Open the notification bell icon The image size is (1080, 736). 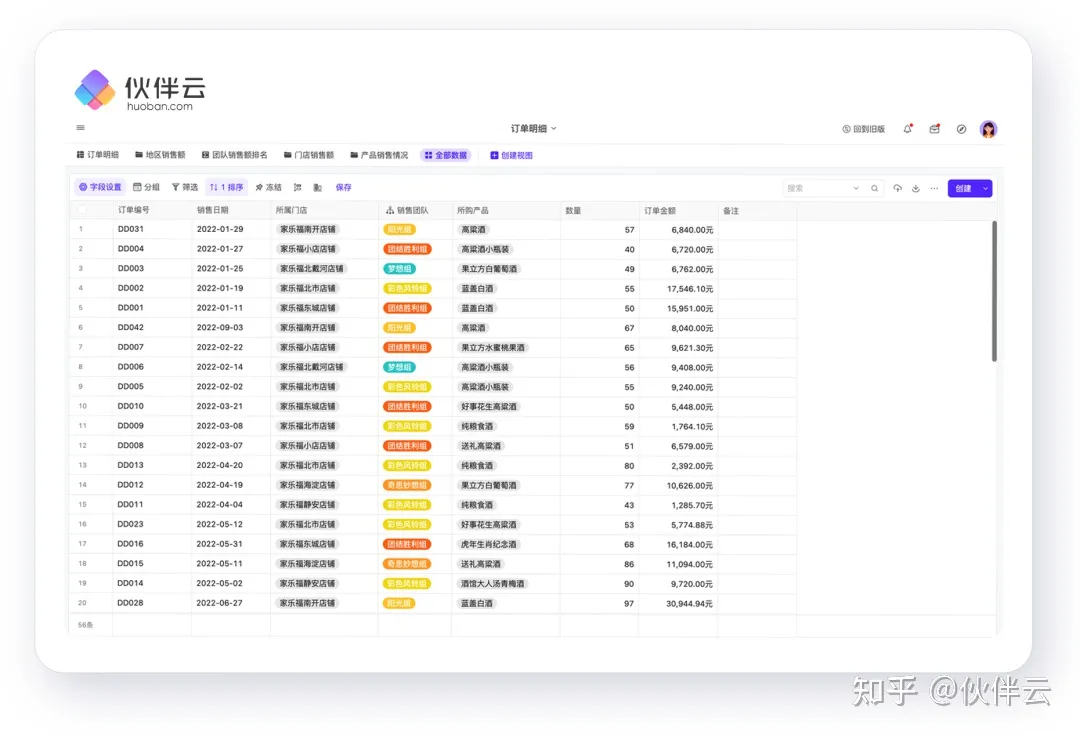point(908,129)
